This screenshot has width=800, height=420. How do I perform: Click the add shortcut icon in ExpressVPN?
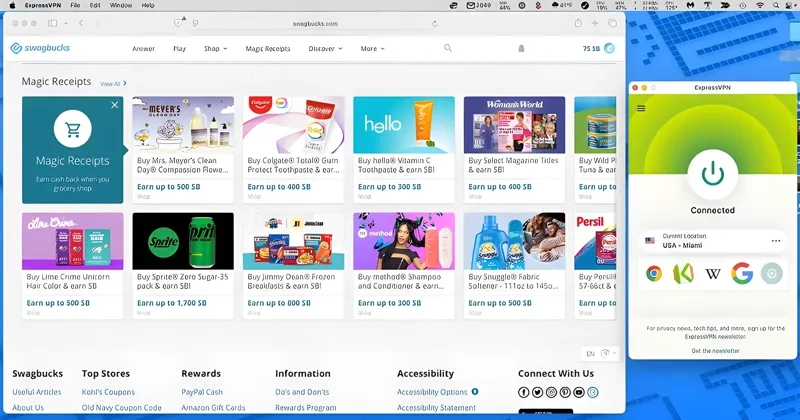click(771, 274)
